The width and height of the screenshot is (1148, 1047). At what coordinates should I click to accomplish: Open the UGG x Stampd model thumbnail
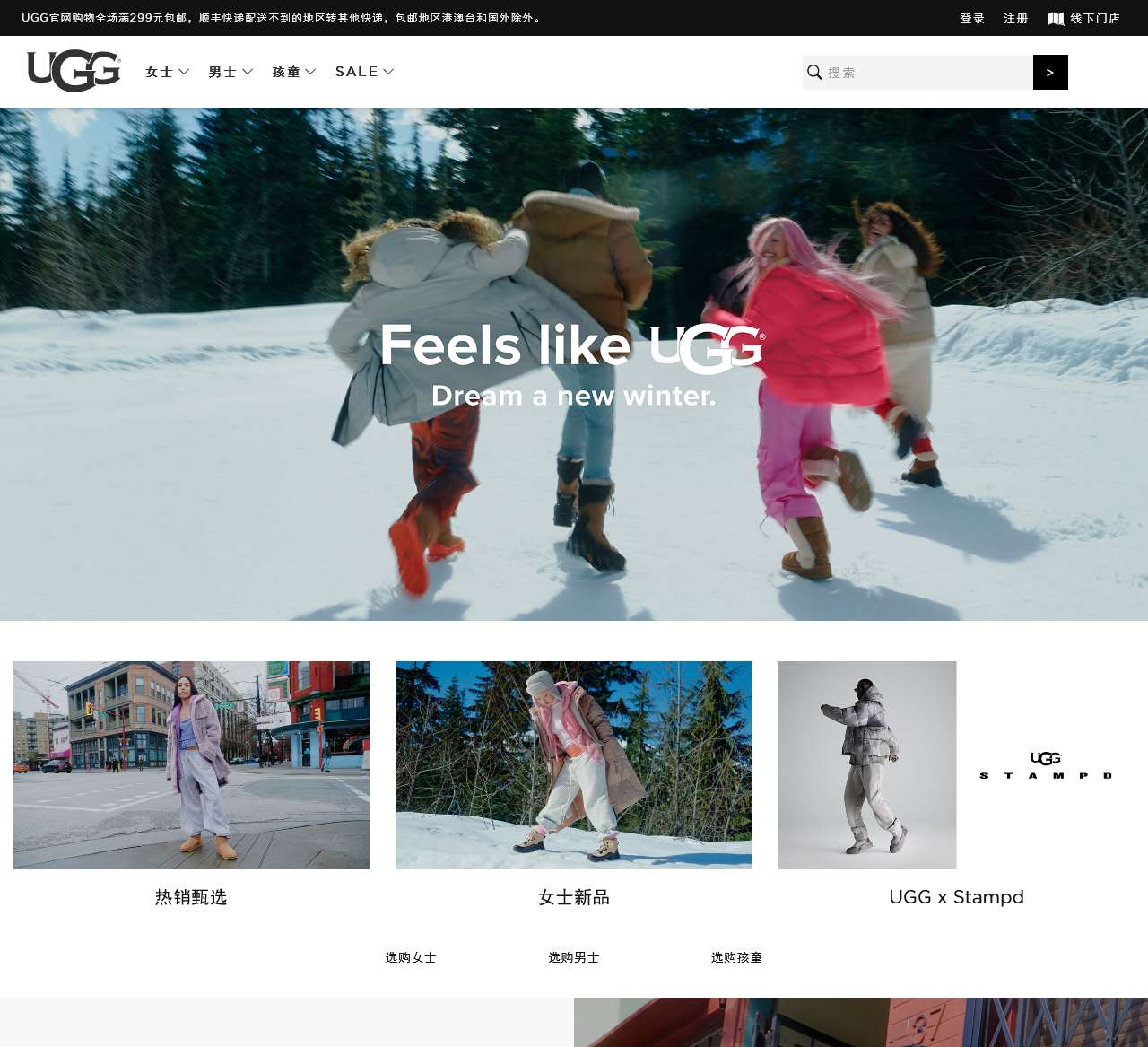coord(867,765)
